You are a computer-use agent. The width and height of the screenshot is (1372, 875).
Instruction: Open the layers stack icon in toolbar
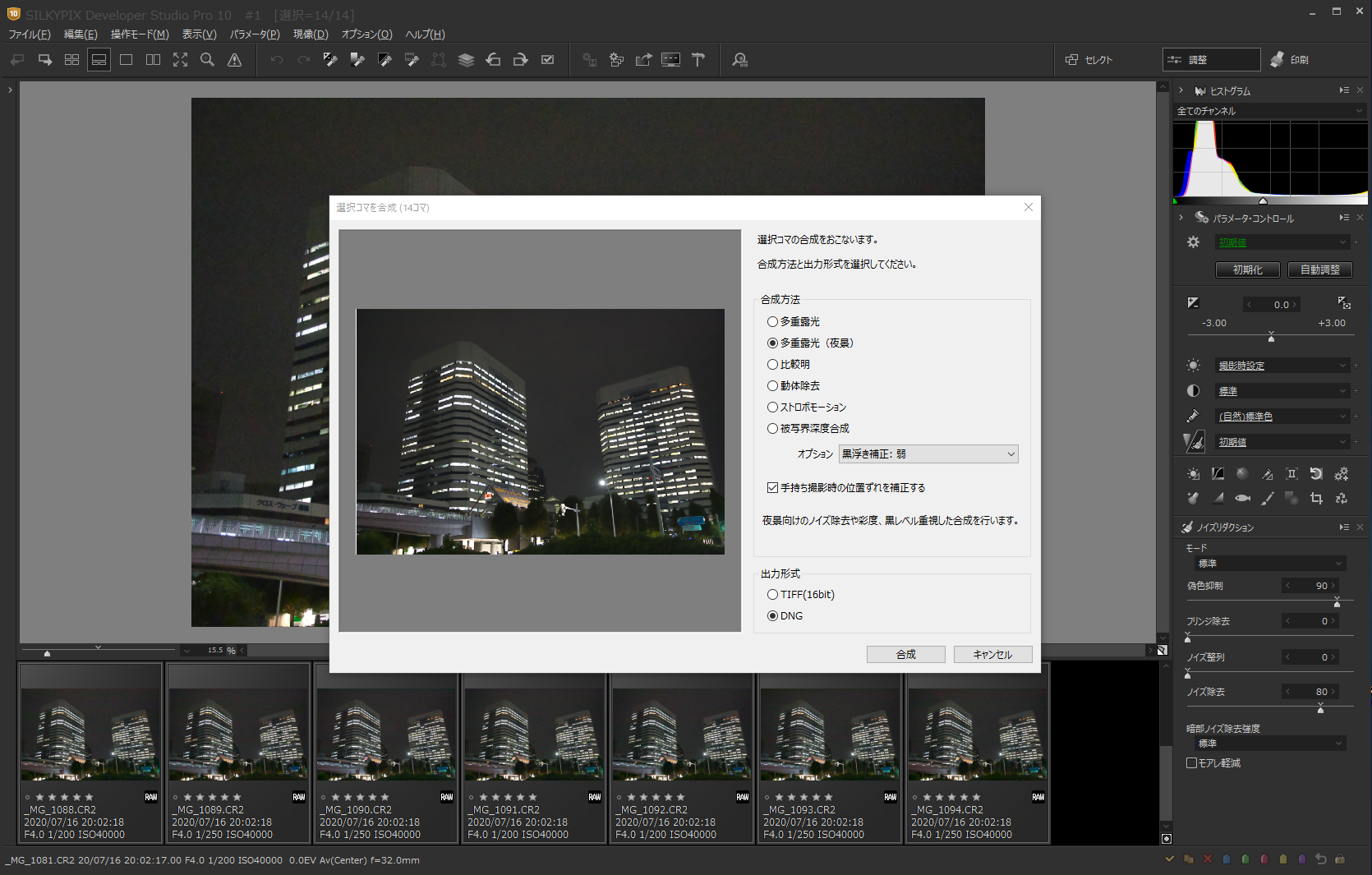click(466, 60)
